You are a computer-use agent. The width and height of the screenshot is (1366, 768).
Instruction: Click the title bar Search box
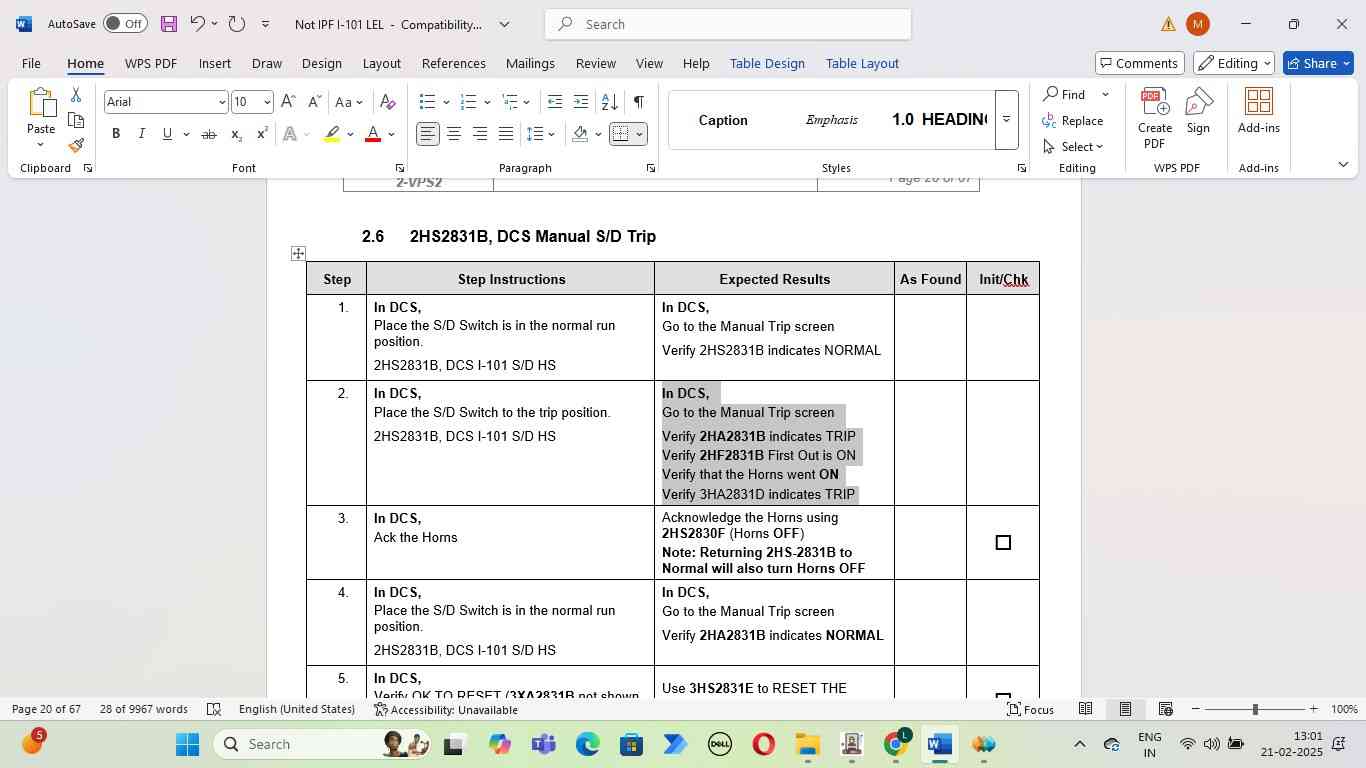[x=728, y=24]
